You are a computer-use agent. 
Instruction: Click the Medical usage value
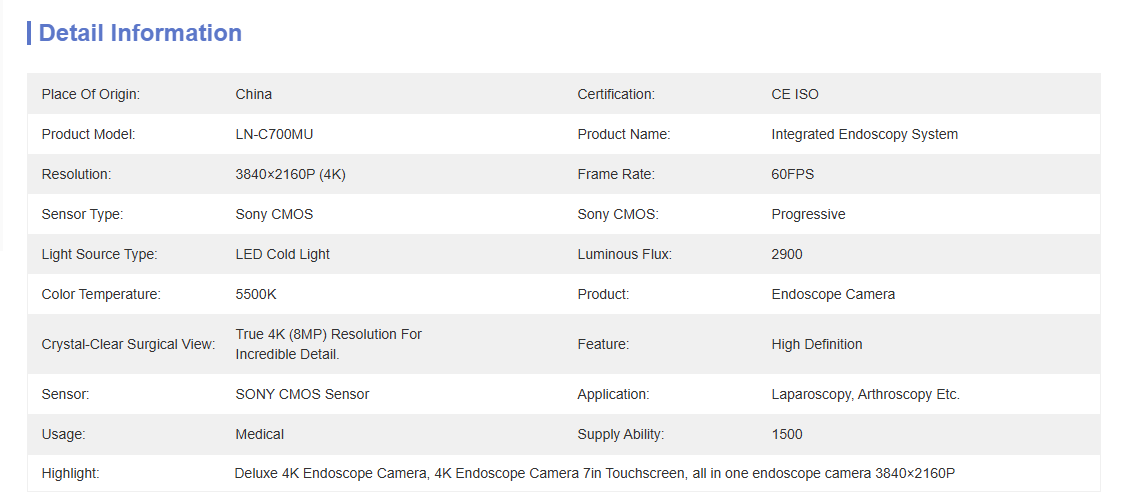point(260,434)
